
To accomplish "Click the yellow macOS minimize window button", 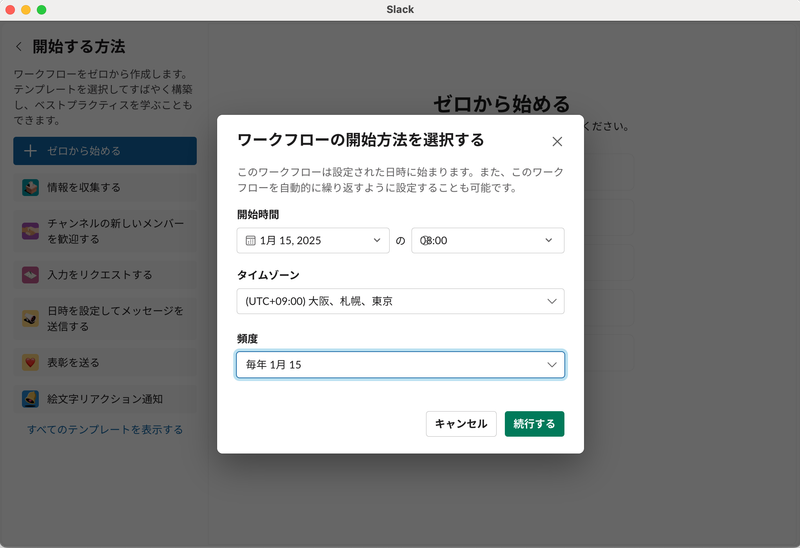I will (x=26, y=10).
